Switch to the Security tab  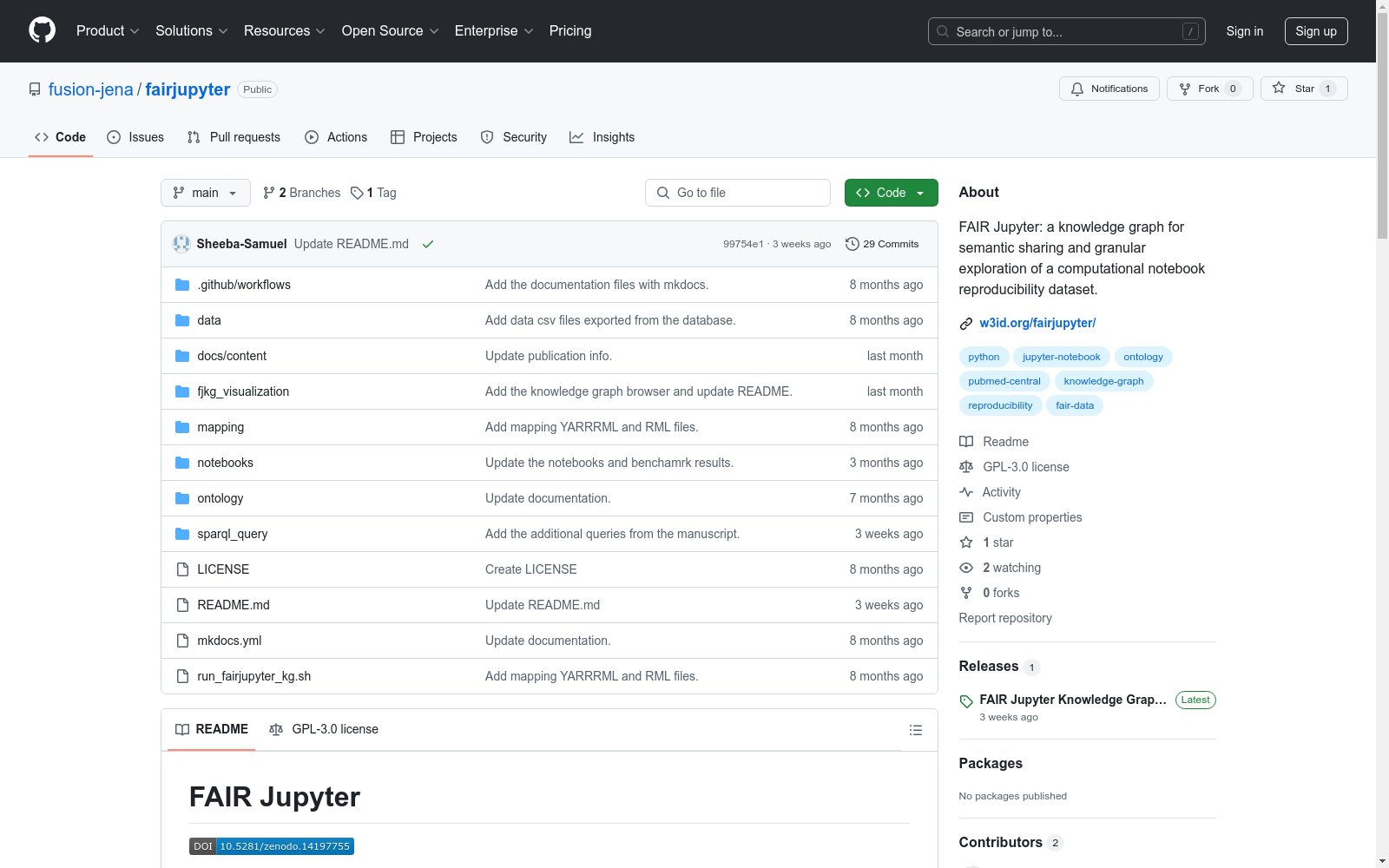pos(514,137)
